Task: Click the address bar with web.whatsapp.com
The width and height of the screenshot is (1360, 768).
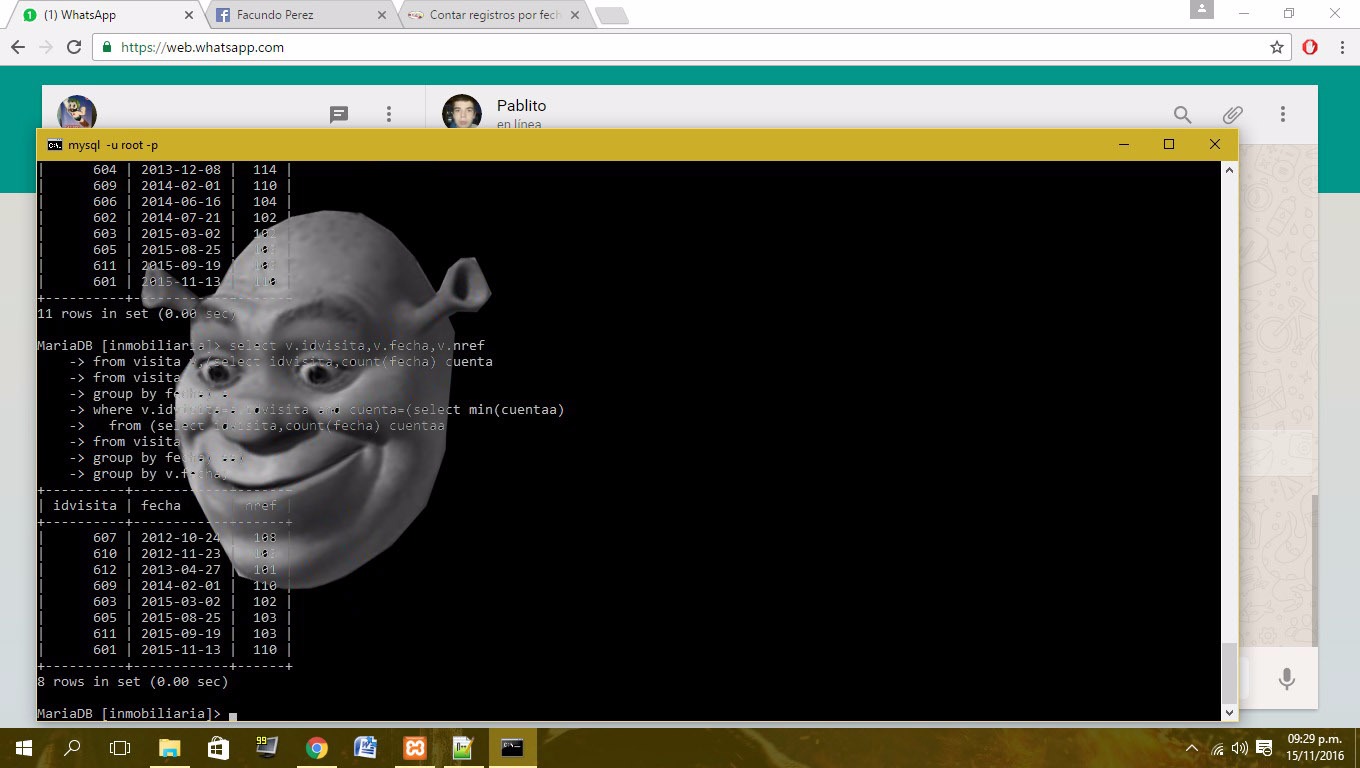Action: click(x=690, y=47)
